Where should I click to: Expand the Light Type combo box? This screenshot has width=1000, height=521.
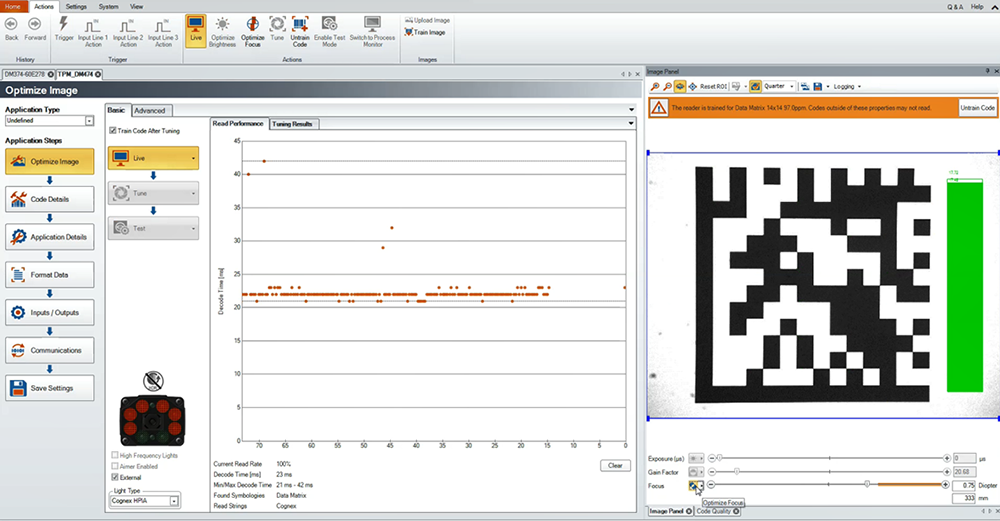tap(173, 500)
